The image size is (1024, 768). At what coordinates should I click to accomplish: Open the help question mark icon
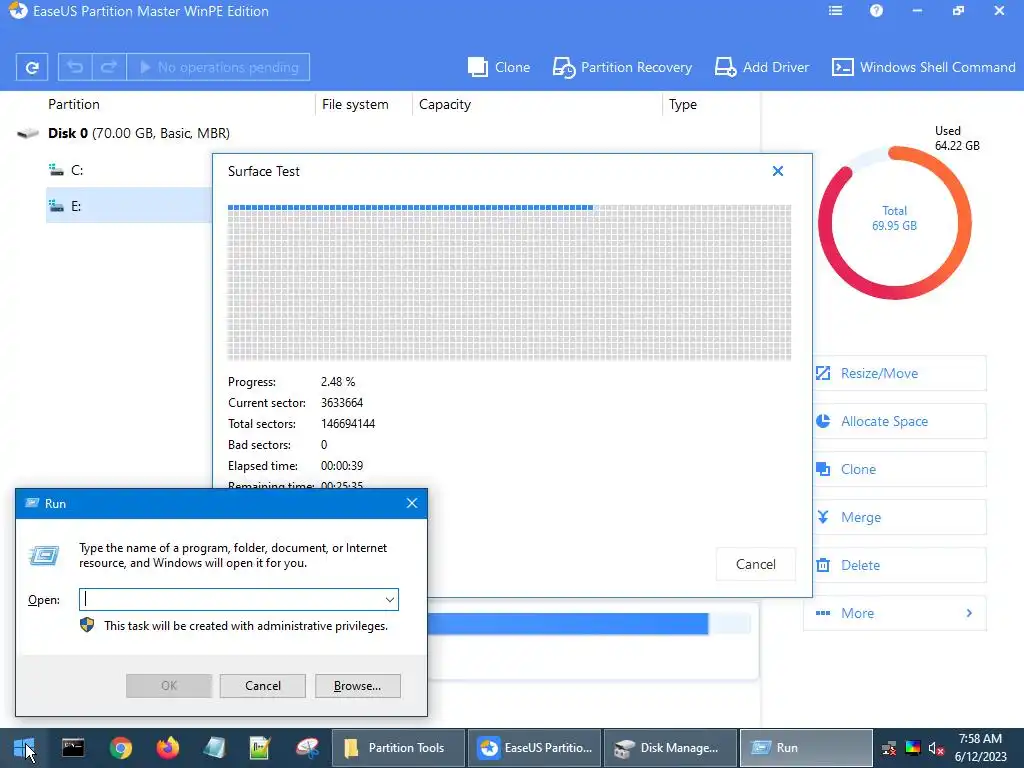876,11
